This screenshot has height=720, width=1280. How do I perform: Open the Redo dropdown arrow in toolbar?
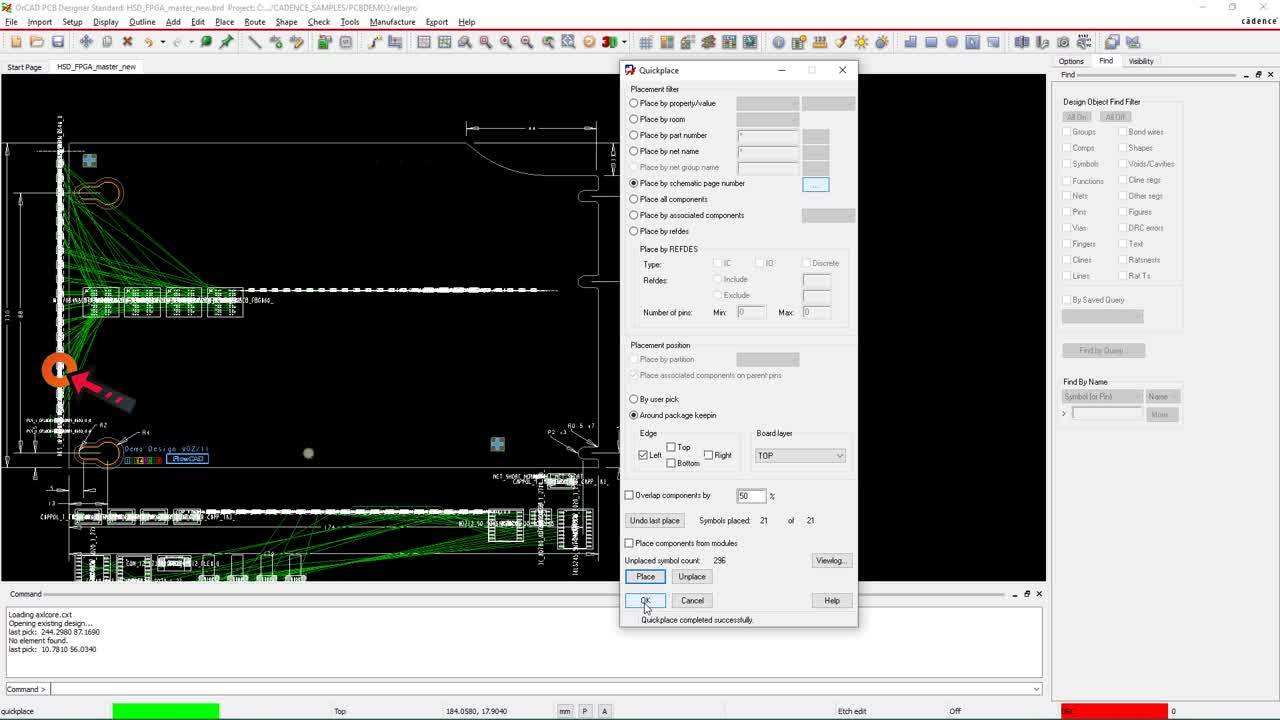pos(191,42)
